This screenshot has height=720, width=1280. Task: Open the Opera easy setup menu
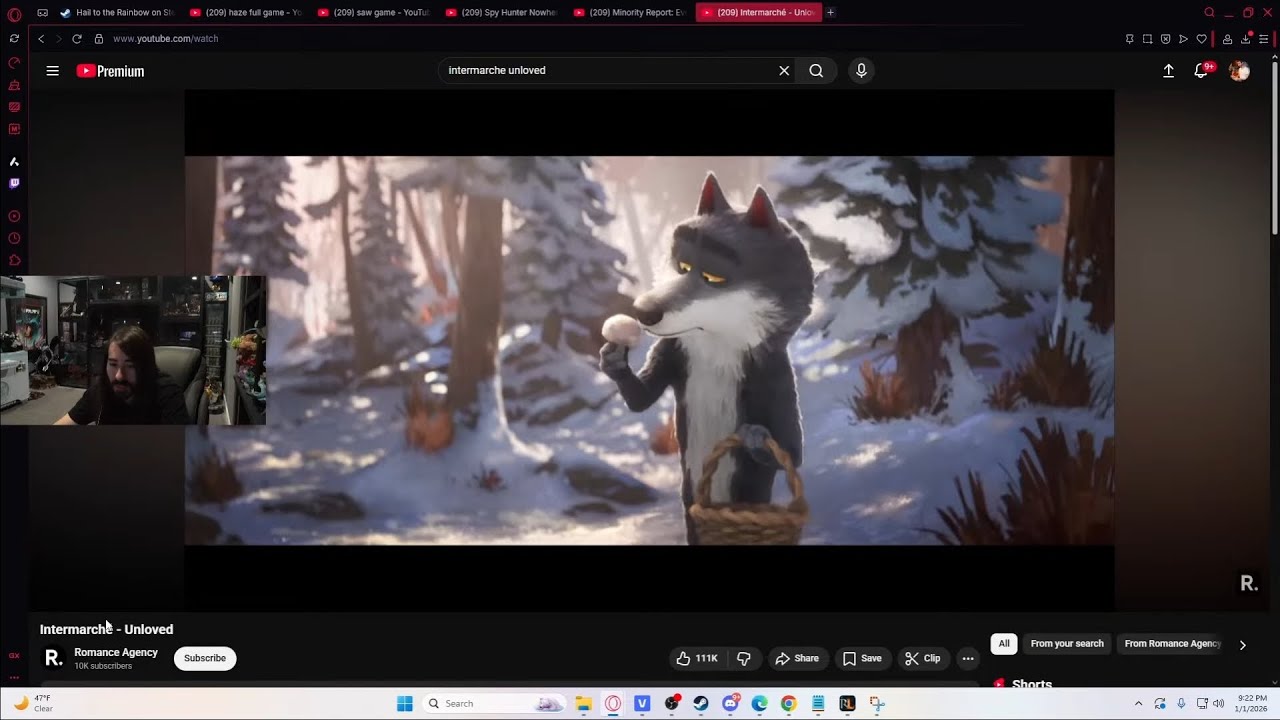point(1263,39)
